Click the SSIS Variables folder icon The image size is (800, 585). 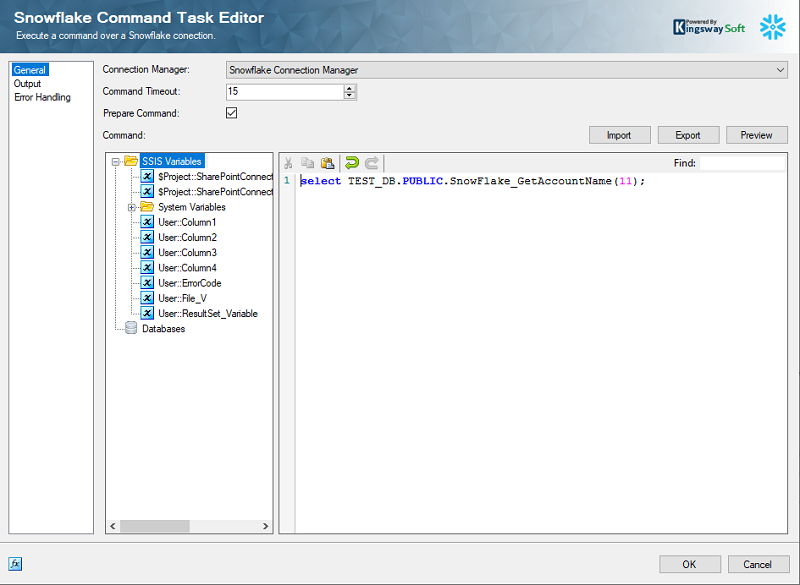(x=131, y=161)
